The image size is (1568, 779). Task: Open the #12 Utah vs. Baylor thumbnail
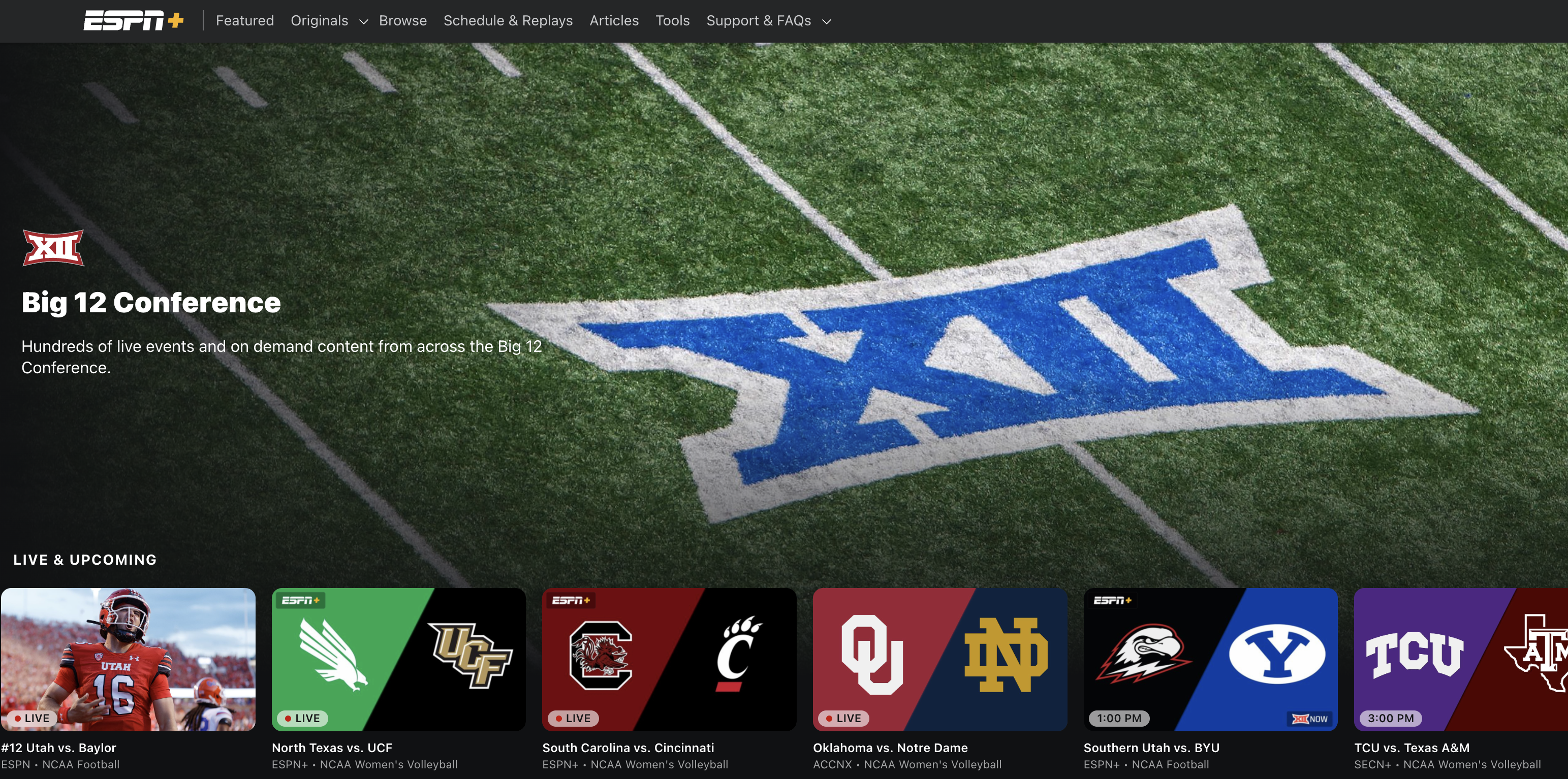128,659
